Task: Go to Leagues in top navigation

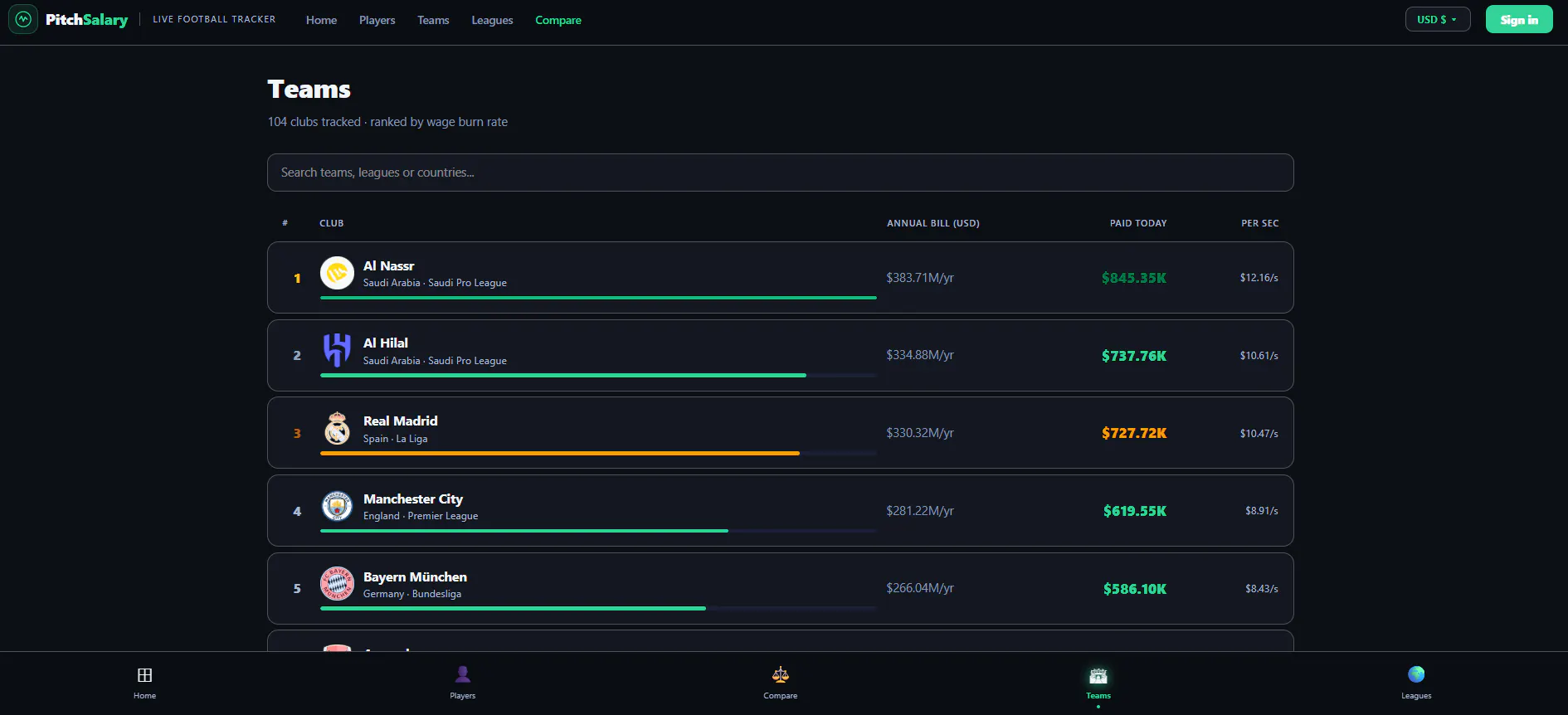Action: point(492,20)
